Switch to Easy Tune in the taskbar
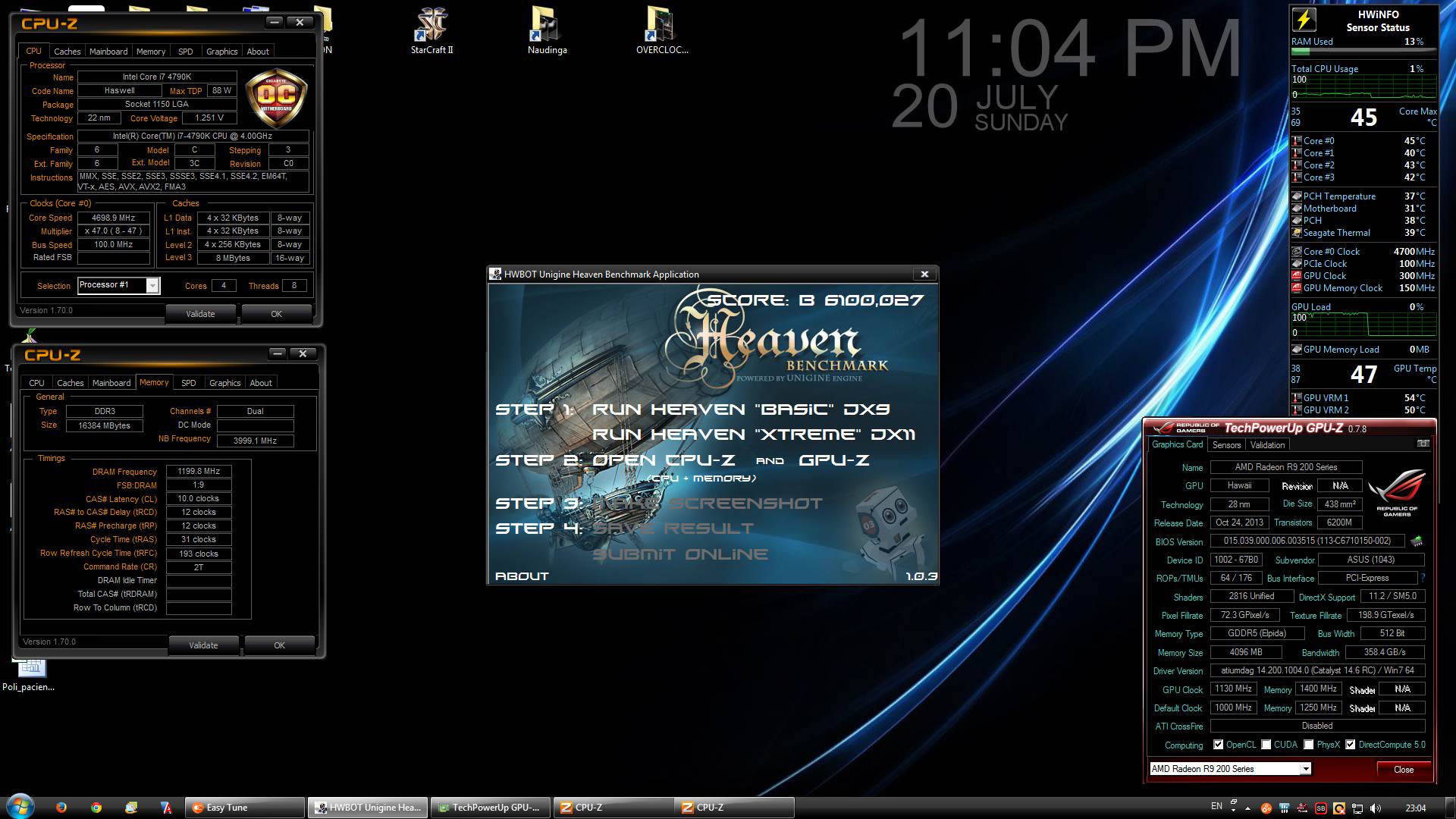This screenshot has height=819, width=1456. click(245, 808)
